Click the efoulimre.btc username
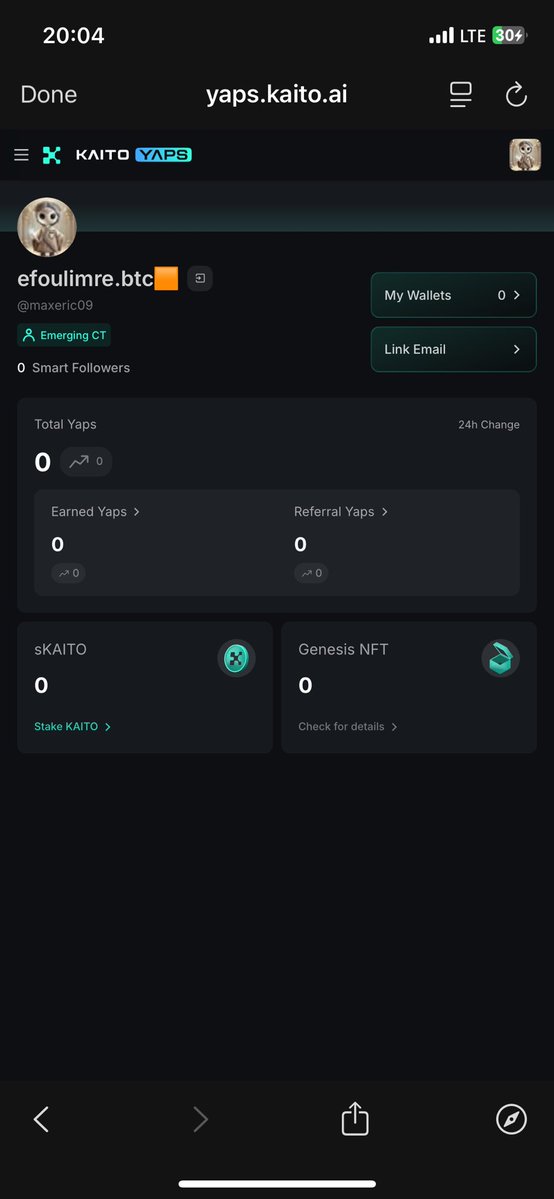The width and height of the screenshot is (554, 1199). 98,279
